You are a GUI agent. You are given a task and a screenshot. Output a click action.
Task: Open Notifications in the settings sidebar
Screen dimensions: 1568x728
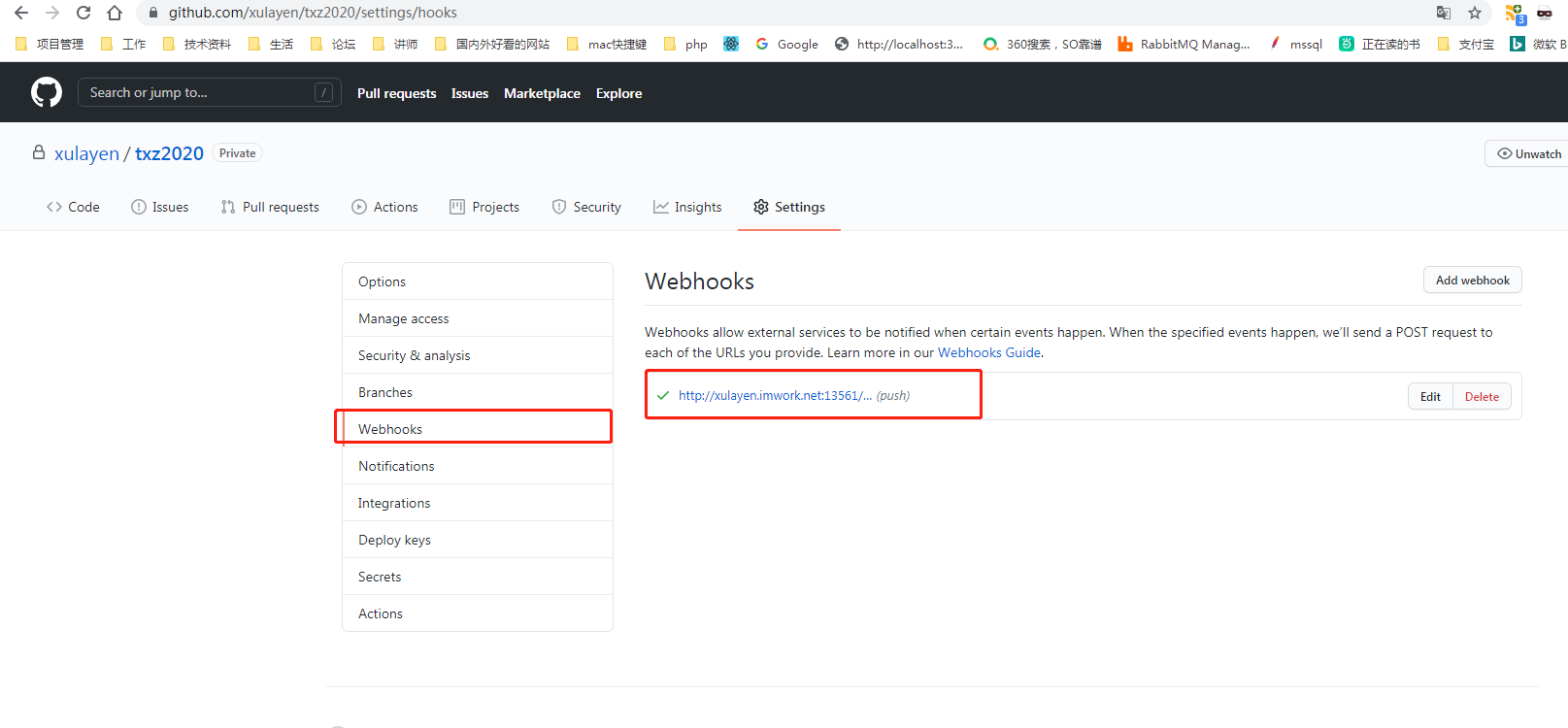tap(478, 466)
